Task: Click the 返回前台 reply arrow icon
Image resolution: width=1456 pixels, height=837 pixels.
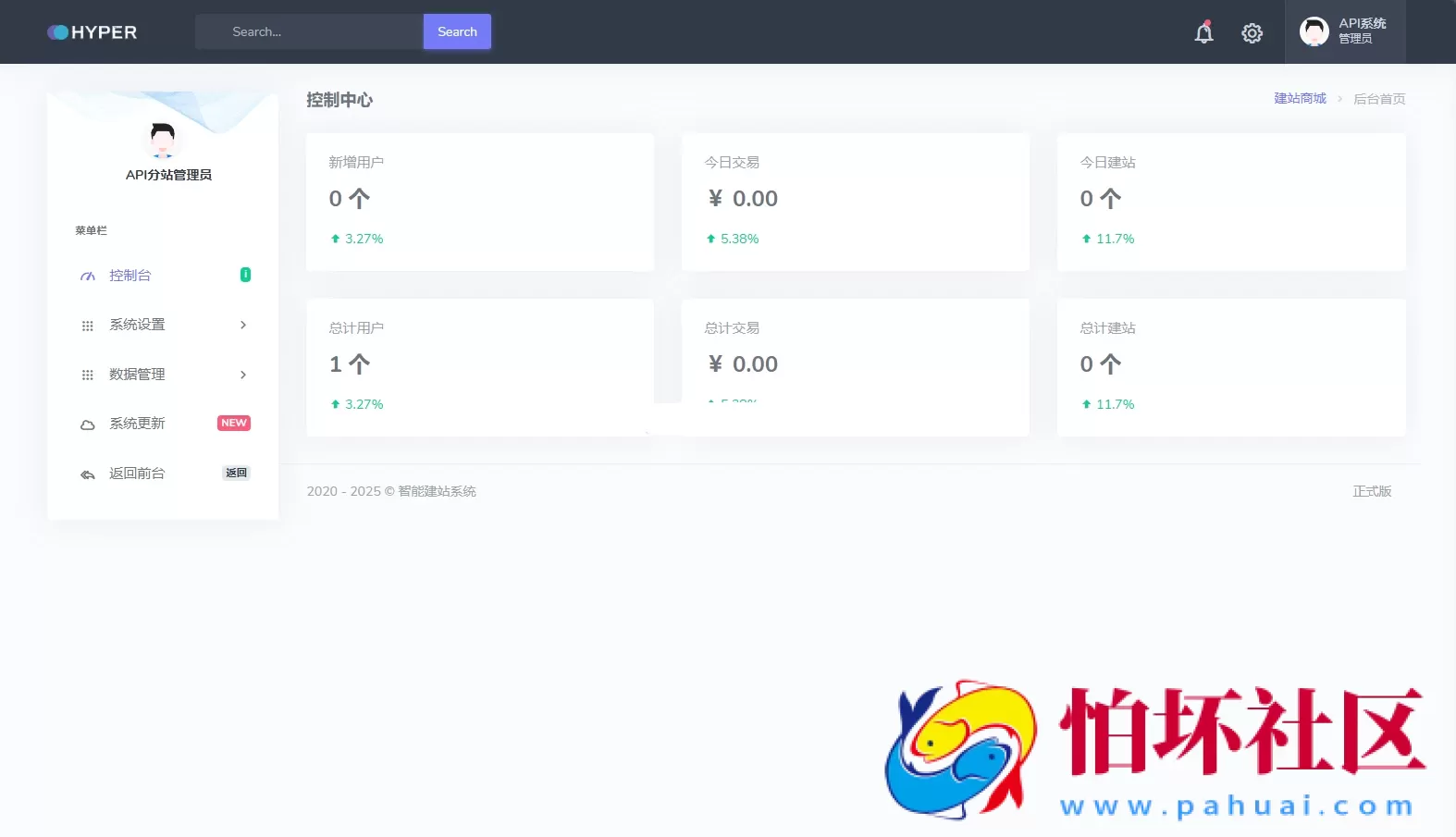Action: coord(88,474)
